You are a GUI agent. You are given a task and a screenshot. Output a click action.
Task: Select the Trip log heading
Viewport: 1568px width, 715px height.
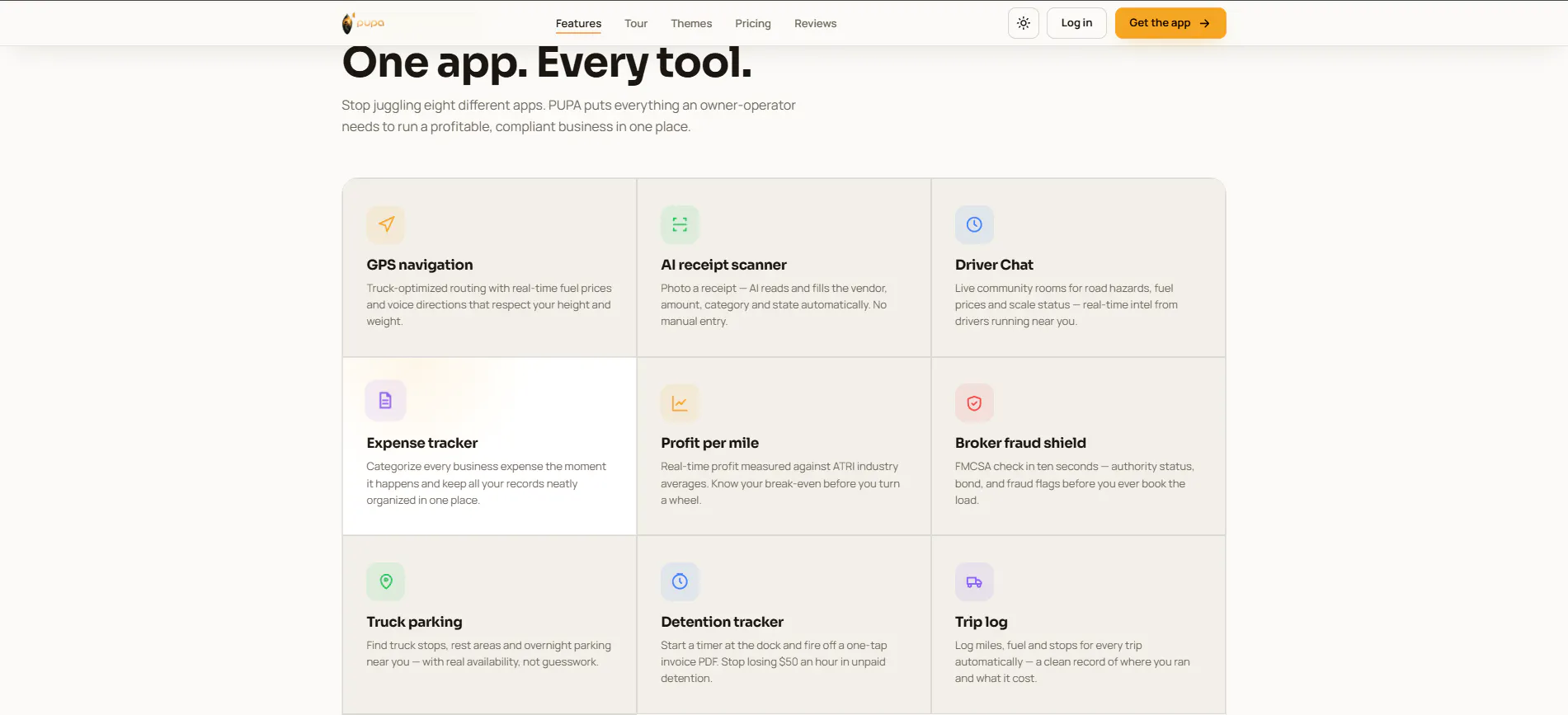click(x=982, y=622)
